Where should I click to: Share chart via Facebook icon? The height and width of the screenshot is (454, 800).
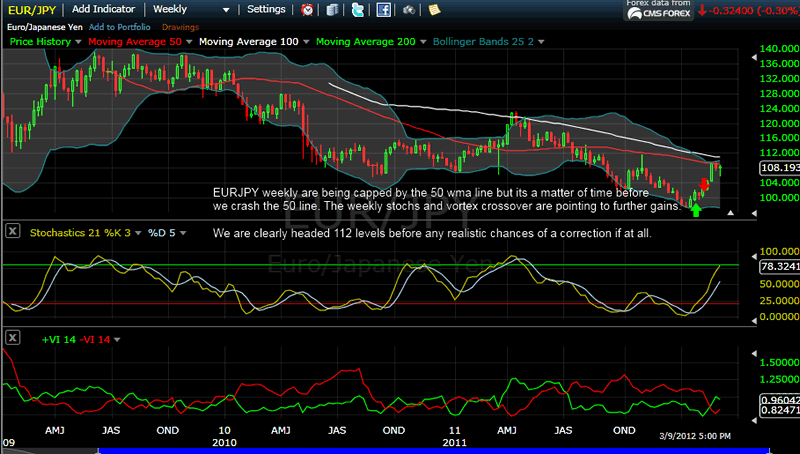[383, 10]
